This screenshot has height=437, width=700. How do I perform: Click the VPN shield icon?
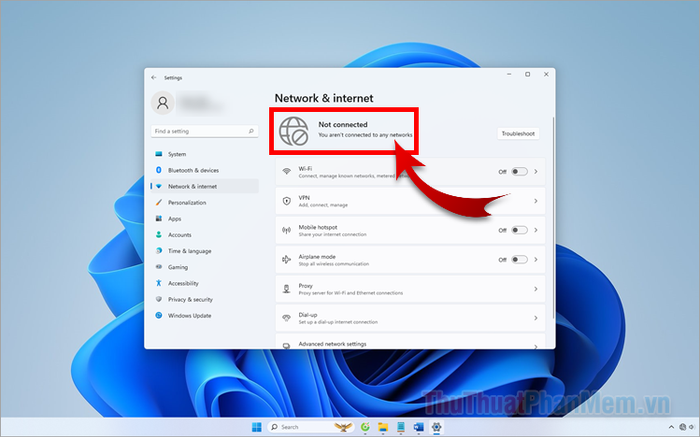[287, 201]
